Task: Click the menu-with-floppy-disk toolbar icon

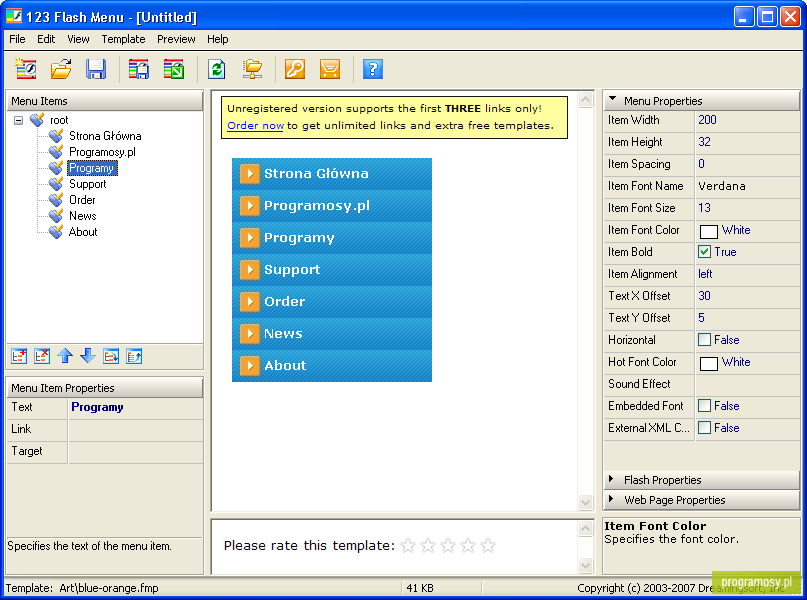Action: pyautogui.click(x=139, y=69)
